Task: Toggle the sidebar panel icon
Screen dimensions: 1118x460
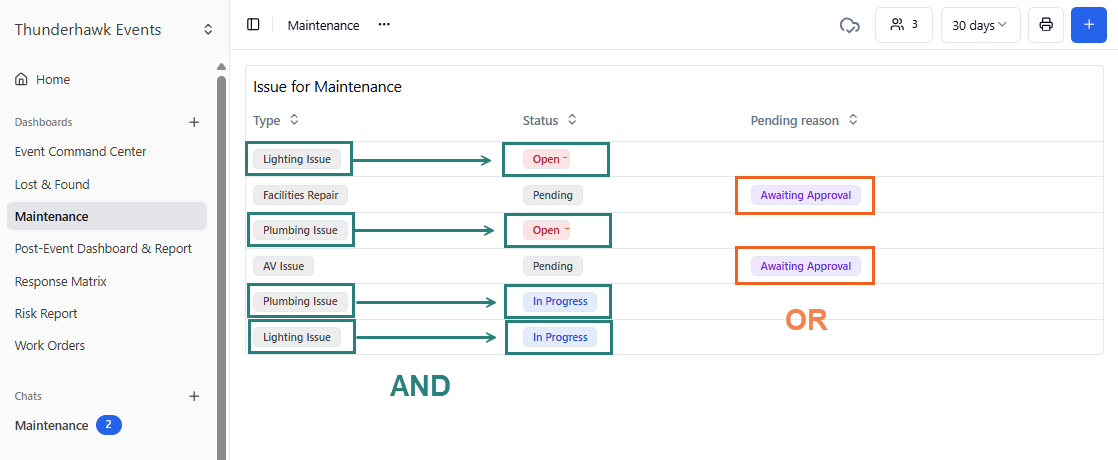Action: click(x=253, y=25)
